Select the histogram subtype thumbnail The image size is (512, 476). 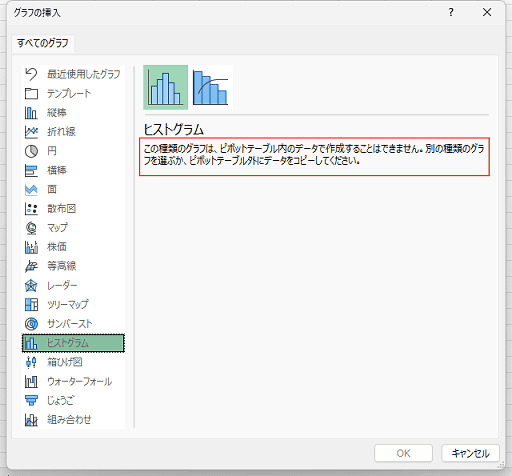click(x=165, y=87)
